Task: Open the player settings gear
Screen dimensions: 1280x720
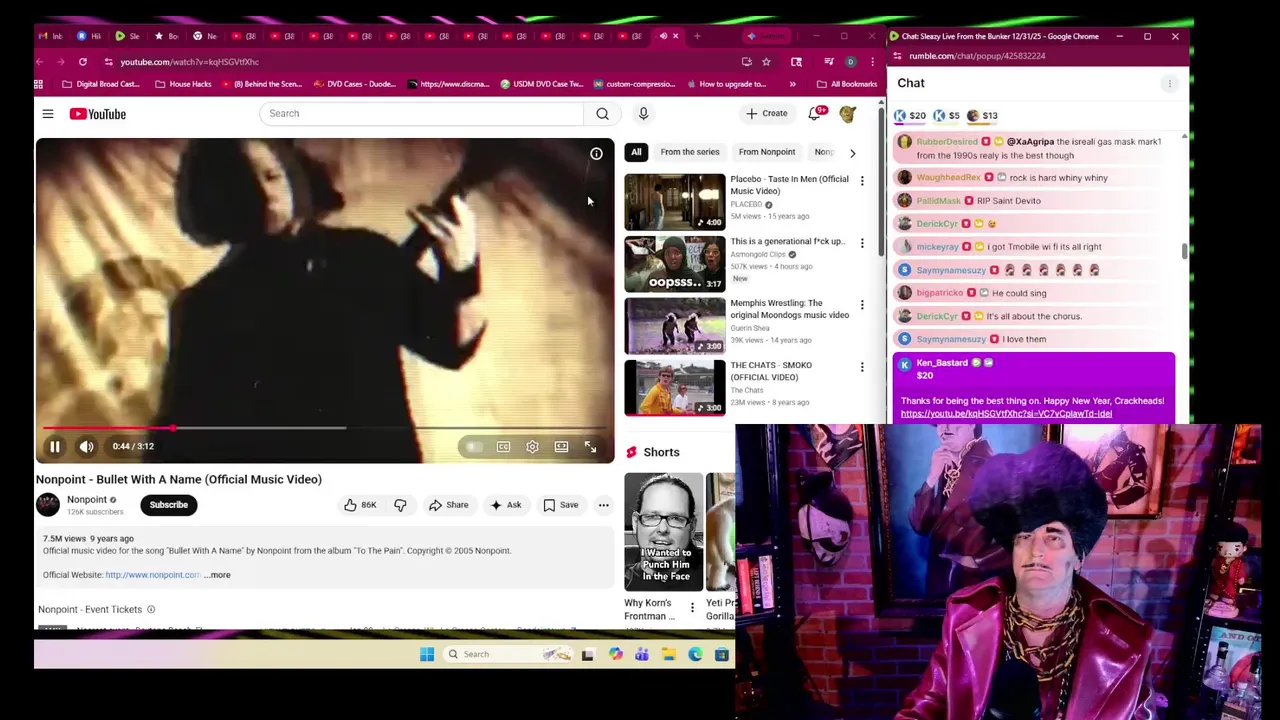Action: [x=532, y=447]
